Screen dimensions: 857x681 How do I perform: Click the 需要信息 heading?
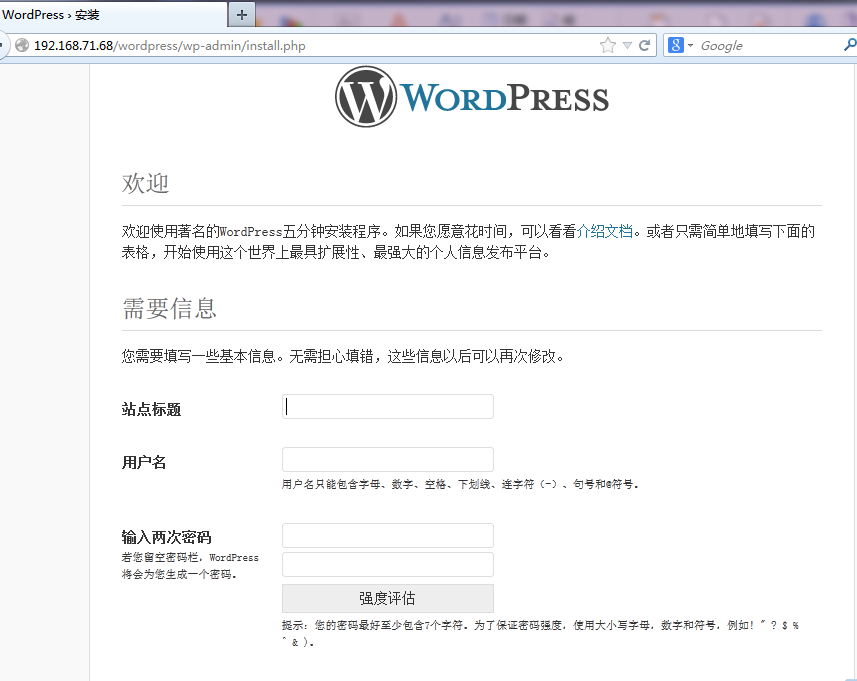point(169,308)
